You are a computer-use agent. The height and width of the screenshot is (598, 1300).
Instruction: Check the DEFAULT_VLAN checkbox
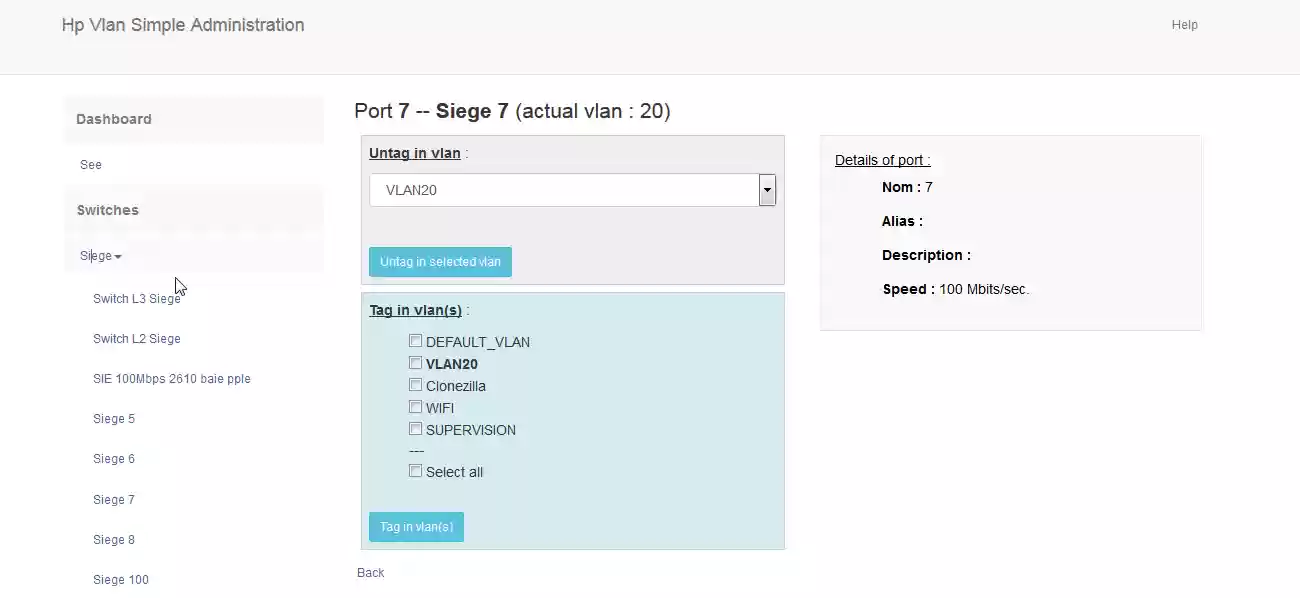(x=415, y=341)
